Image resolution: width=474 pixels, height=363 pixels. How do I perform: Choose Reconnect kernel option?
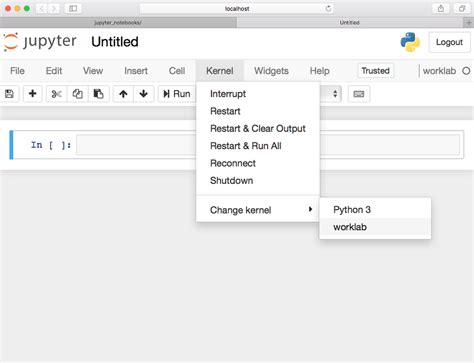pos(258,163)
